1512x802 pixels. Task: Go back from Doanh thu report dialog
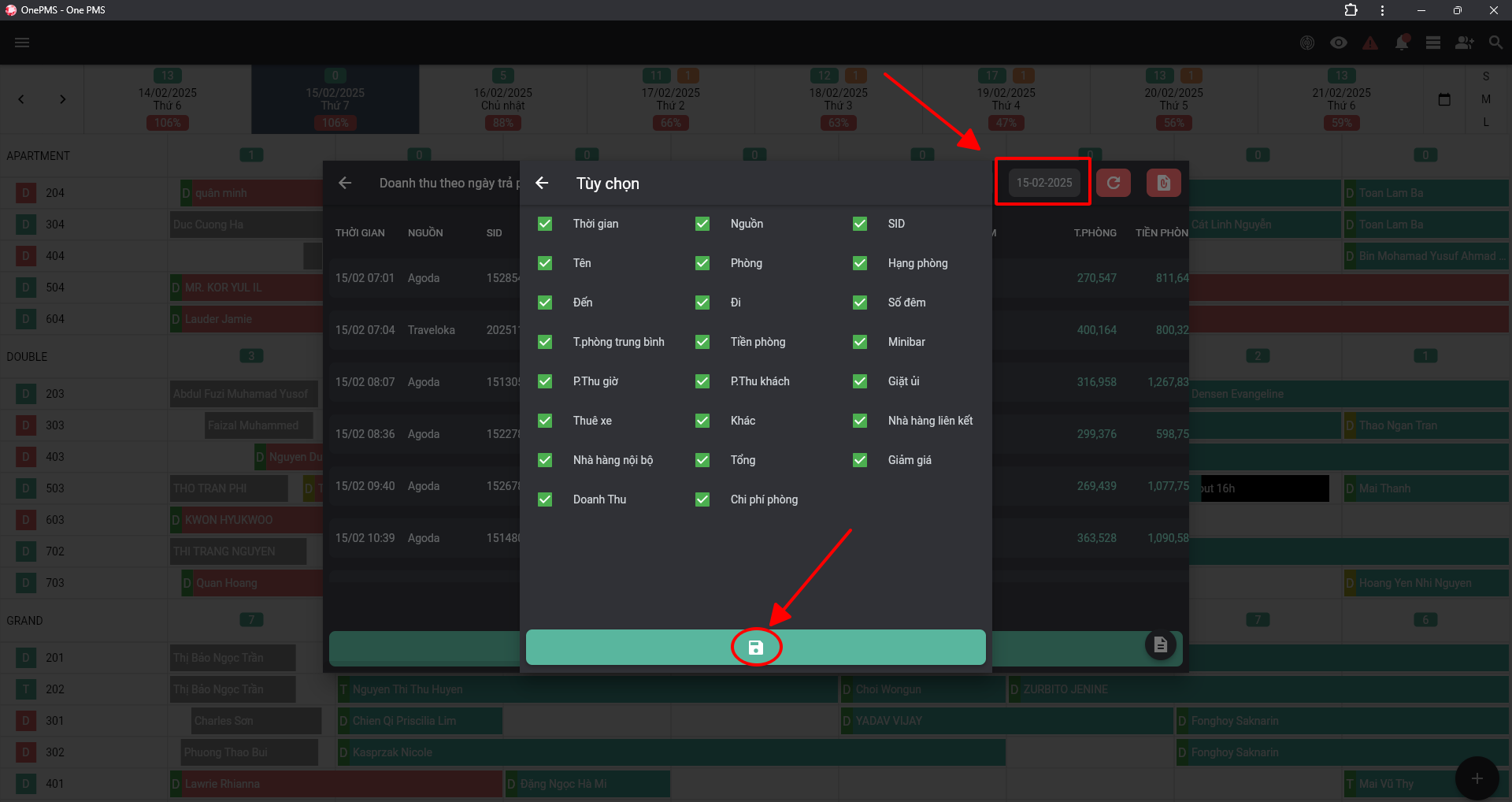pyautogui.click(x=345, y=183)
